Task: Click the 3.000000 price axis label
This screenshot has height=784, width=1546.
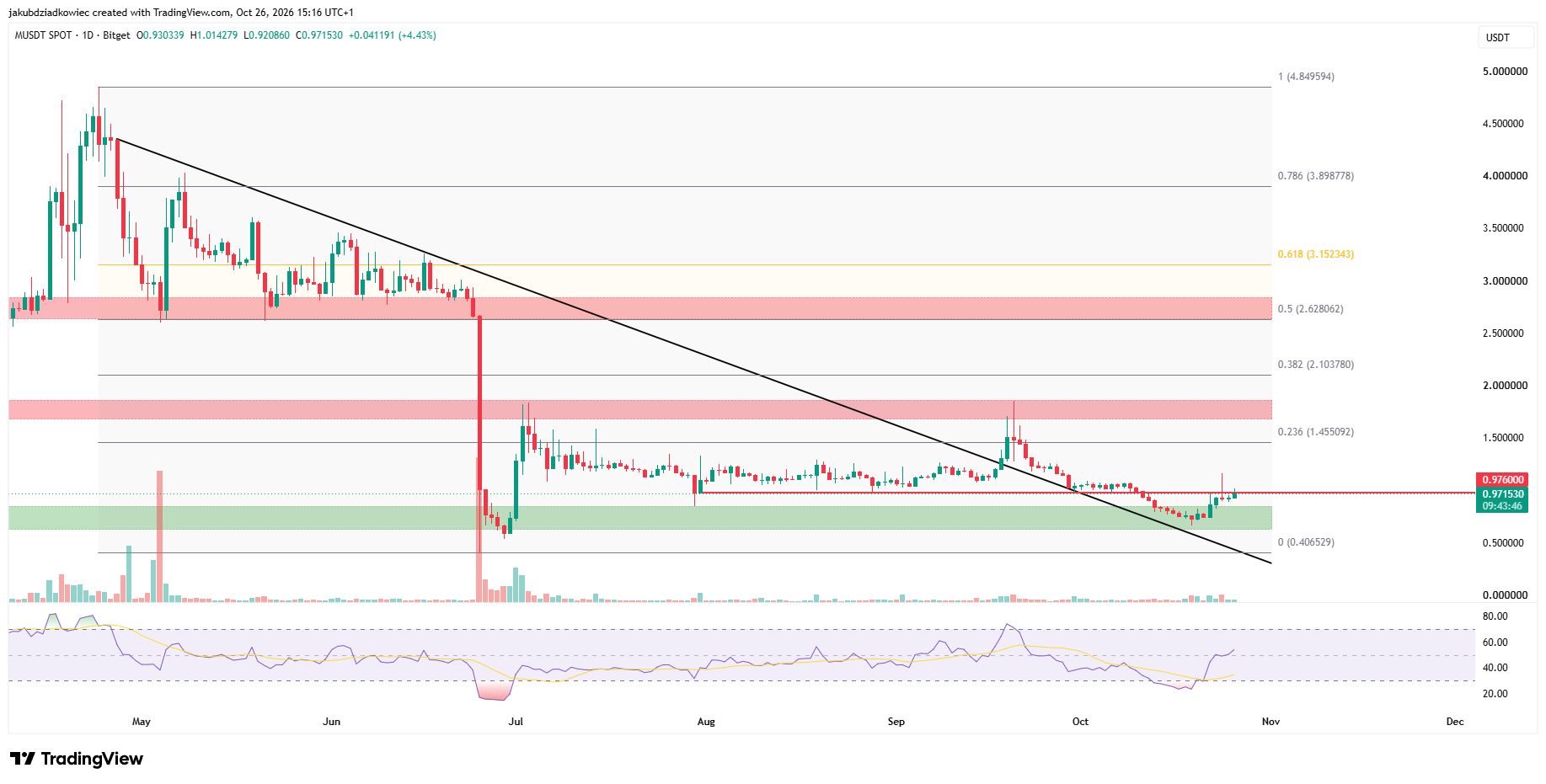Action: 1505,281
